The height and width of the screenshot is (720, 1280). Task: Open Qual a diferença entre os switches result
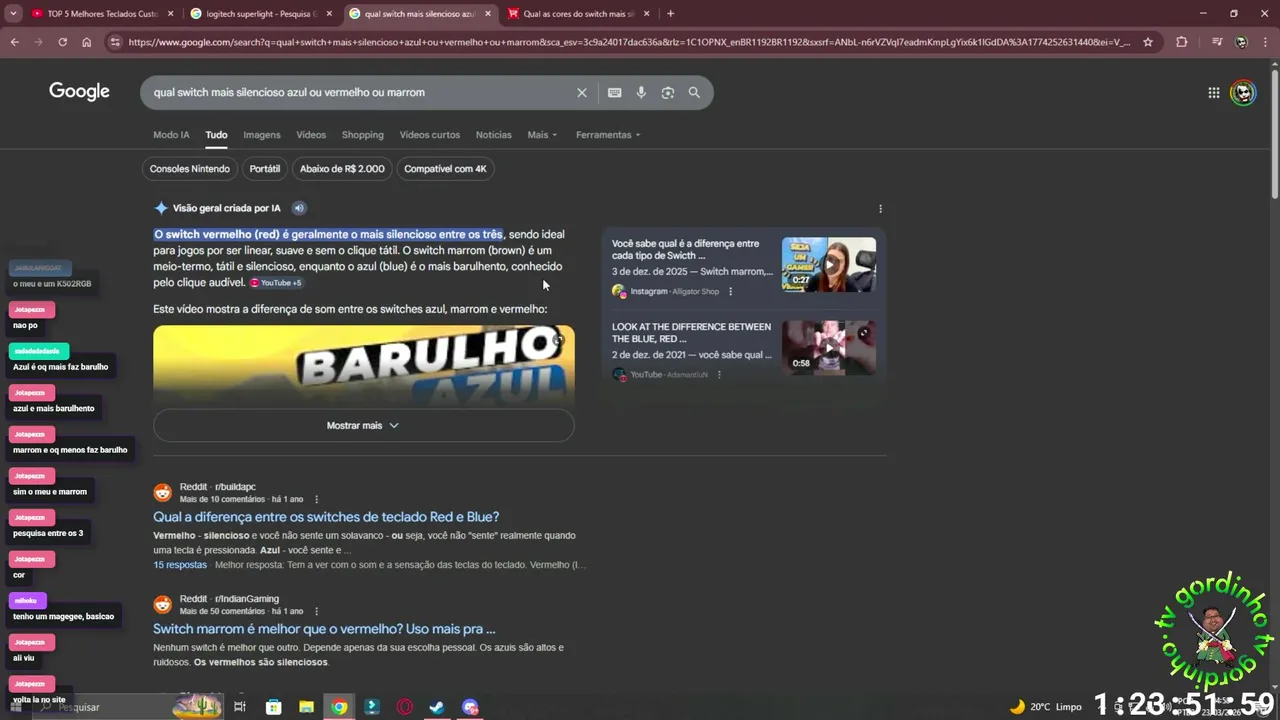[326, 517]
